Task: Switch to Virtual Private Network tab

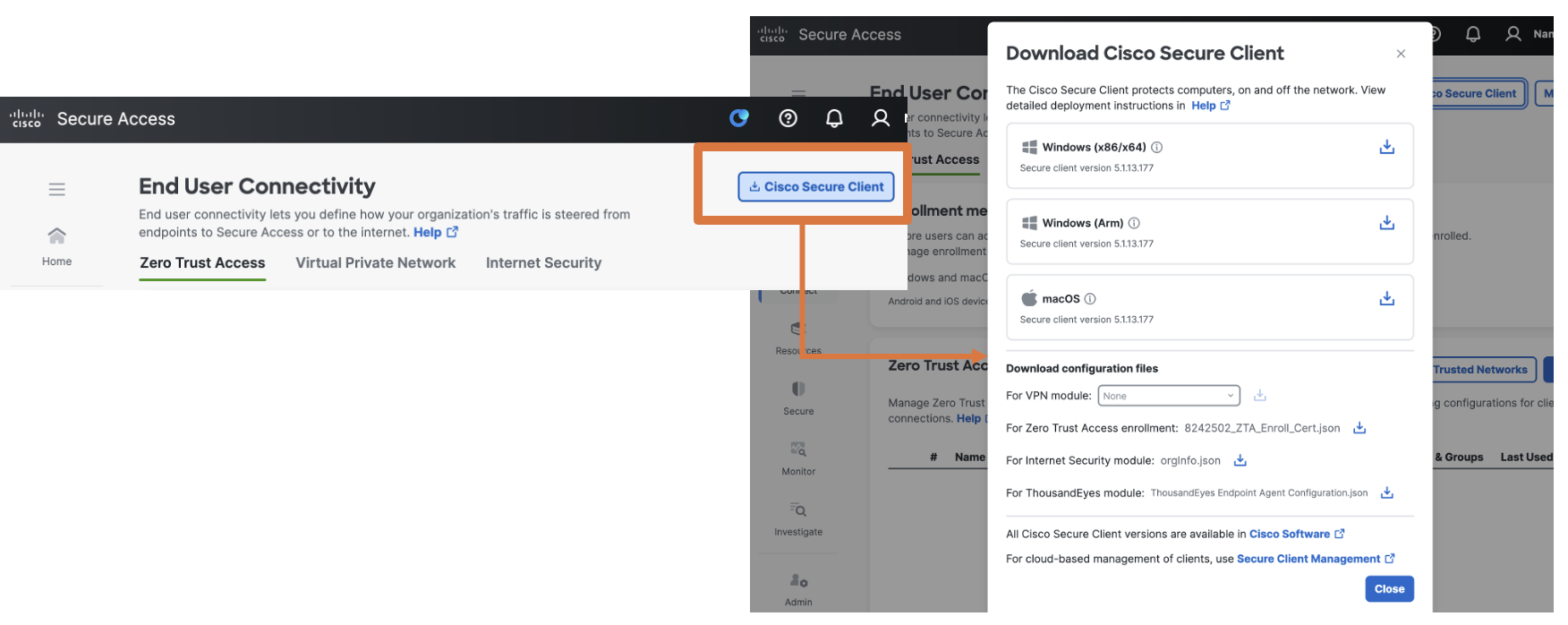Action: [376, 262]
